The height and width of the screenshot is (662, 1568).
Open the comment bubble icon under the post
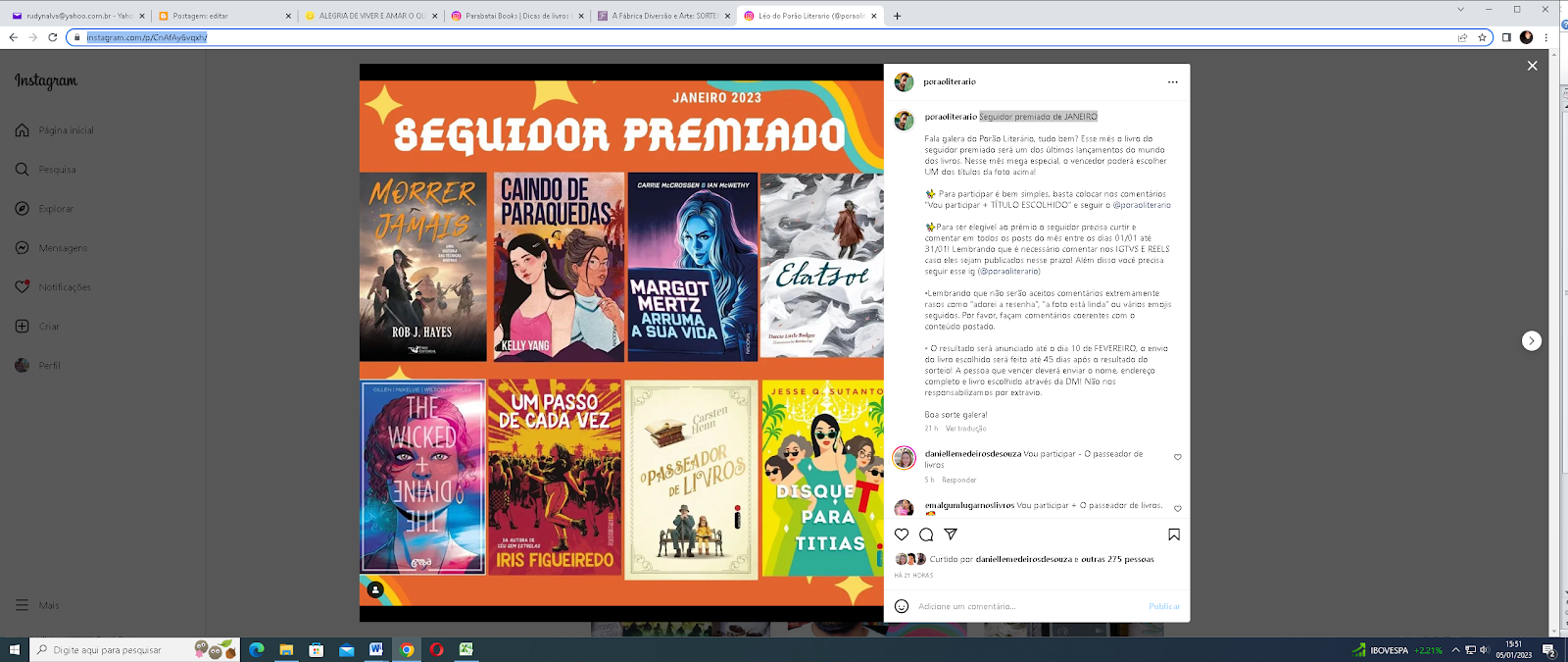click(926, 535)
